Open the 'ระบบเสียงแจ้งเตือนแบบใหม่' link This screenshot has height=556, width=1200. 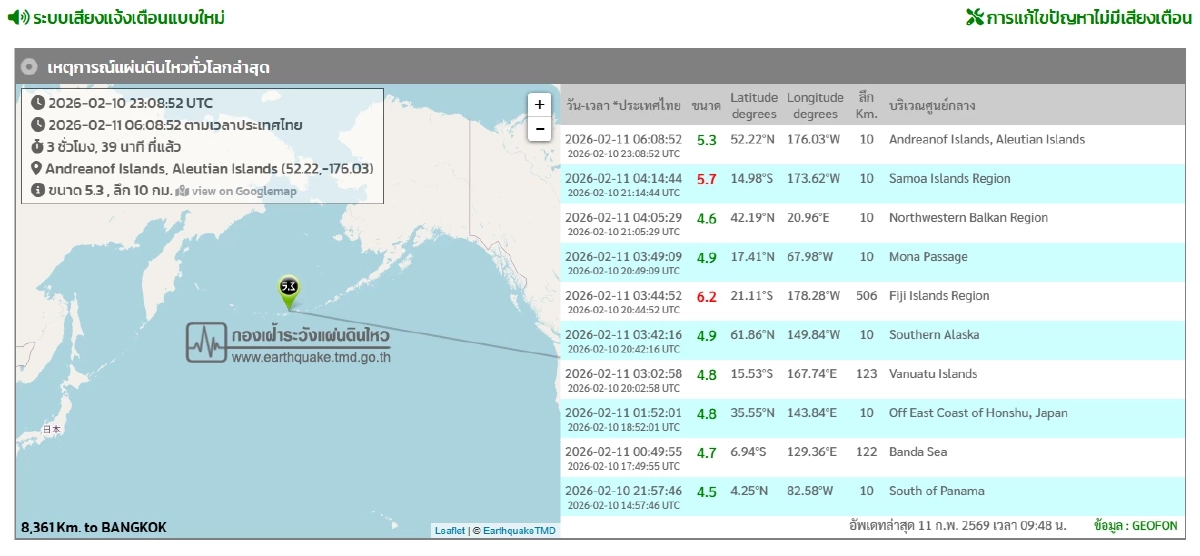pos(128,18)
